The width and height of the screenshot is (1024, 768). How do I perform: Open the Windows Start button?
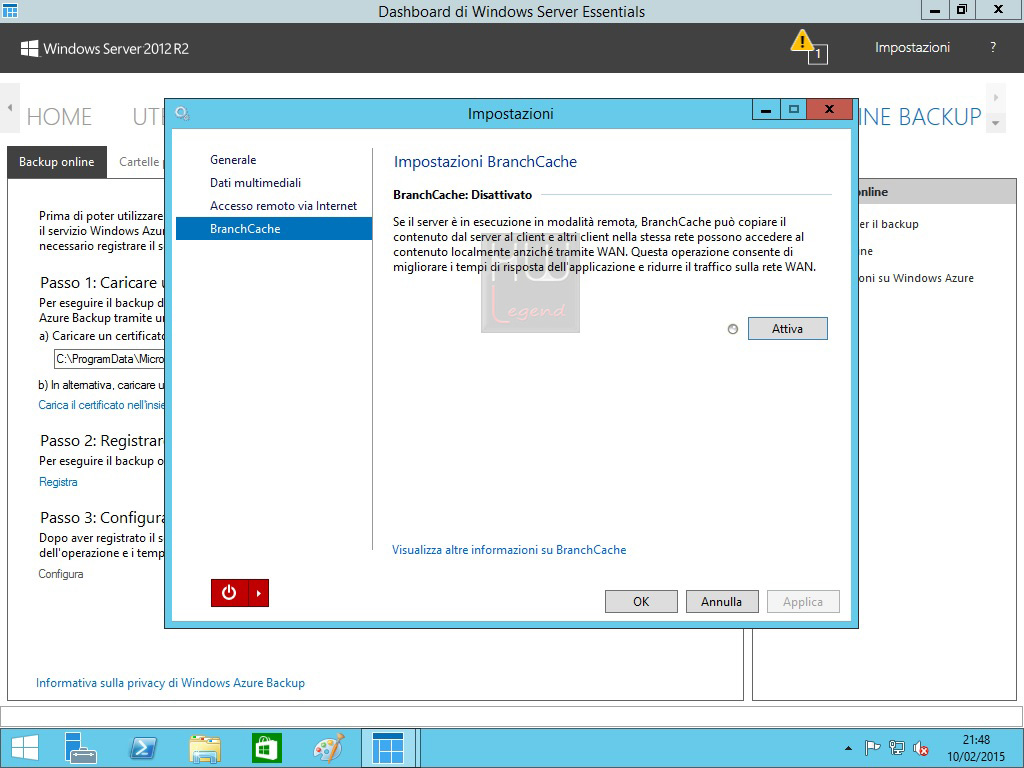[25, 748]
